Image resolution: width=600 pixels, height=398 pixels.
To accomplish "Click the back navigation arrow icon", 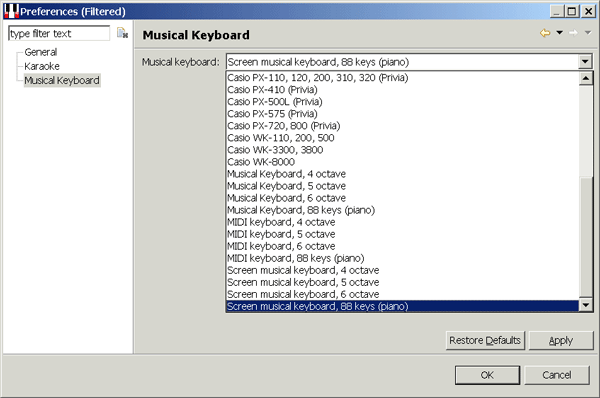I will tap(545, 33).
